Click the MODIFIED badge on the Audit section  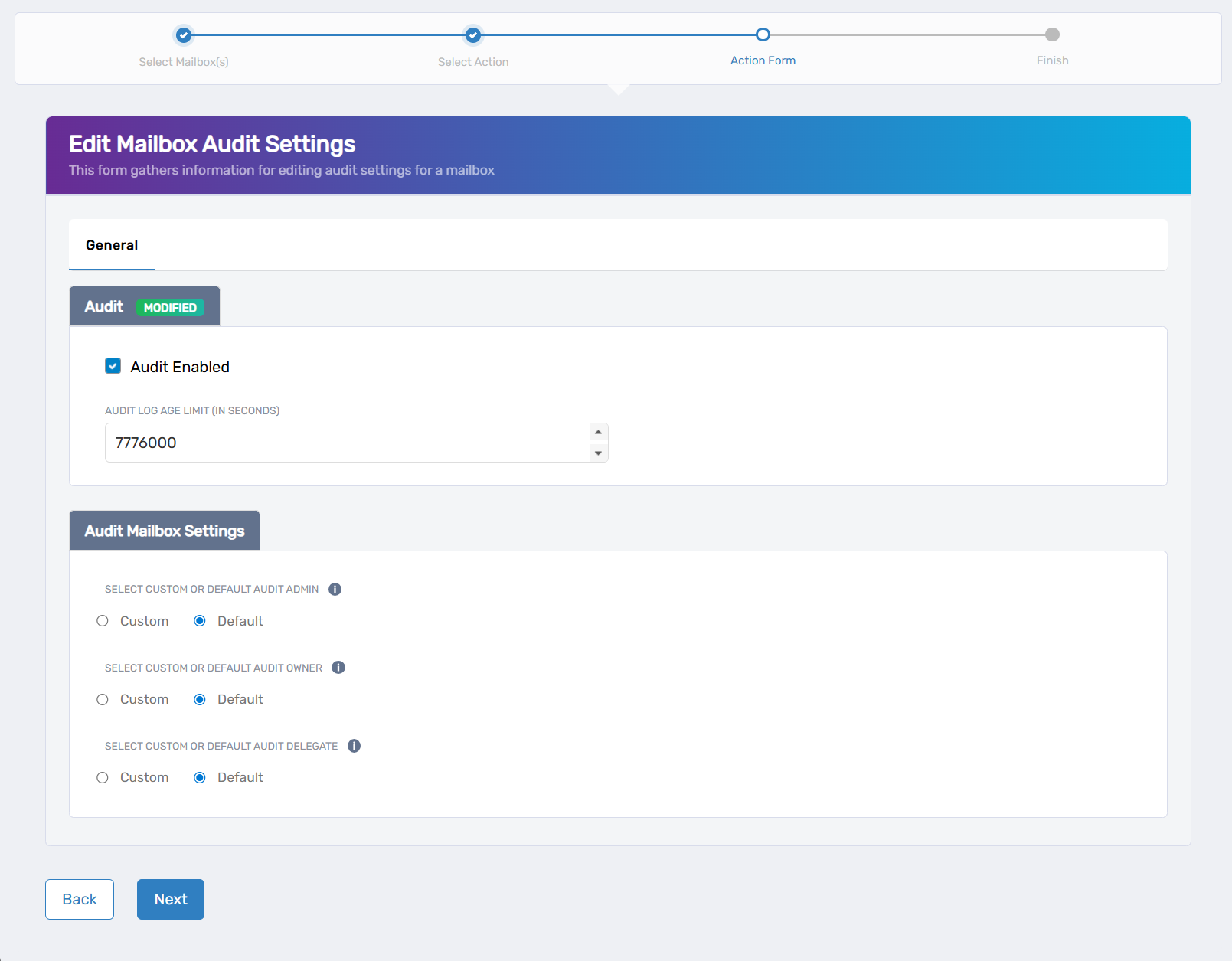[170, 307]
